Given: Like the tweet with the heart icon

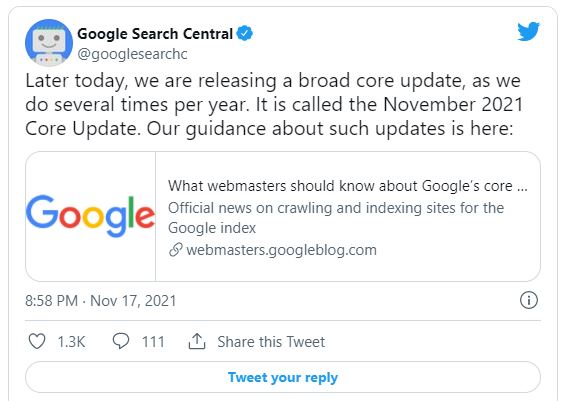Looking at the screenshot, I should 37,342.
